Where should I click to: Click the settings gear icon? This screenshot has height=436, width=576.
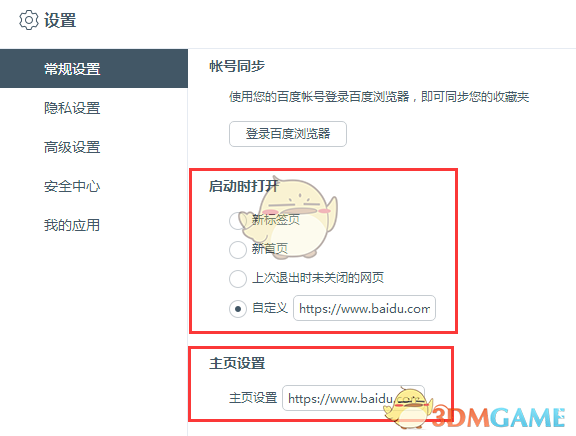click(x=29, y=20)
